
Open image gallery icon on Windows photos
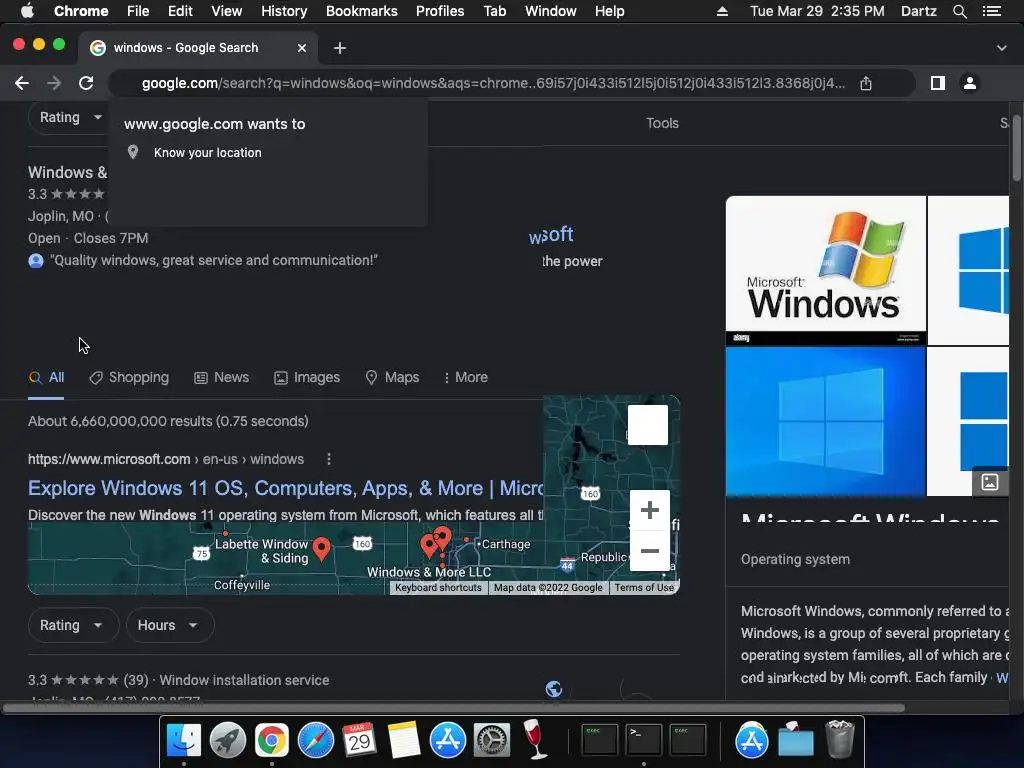(x=989, y=482)
